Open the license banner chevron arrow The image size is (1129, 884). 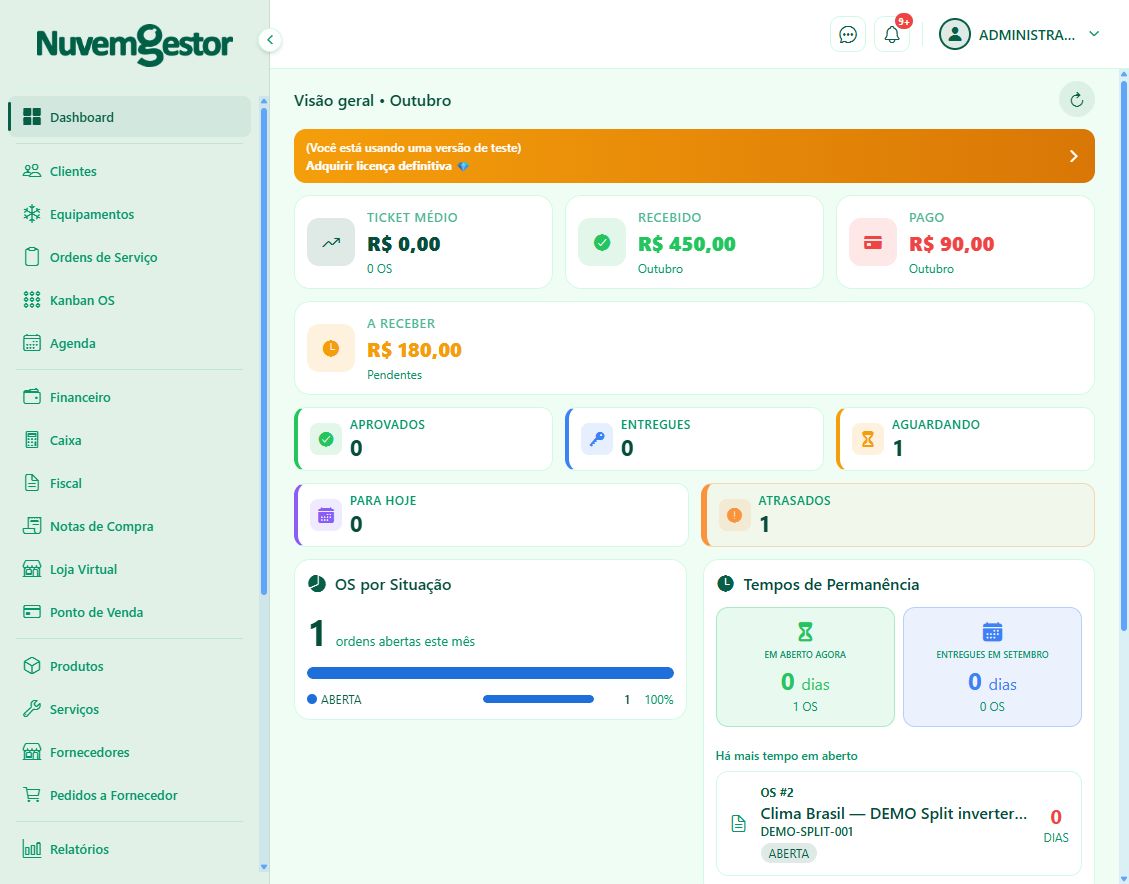pos(1074,156)
